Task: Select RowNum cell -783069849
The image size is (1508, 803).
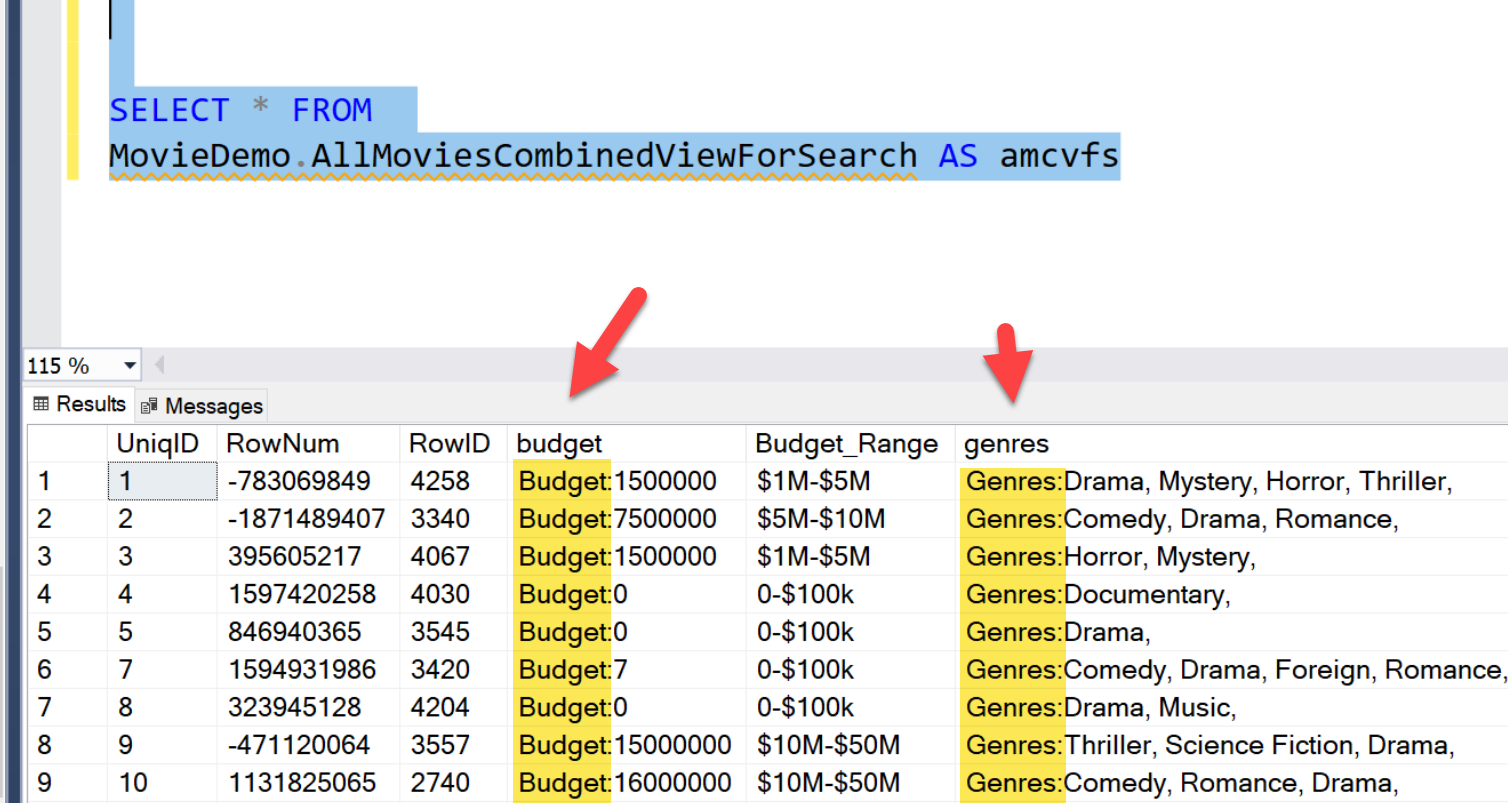Action: point(308,481)
